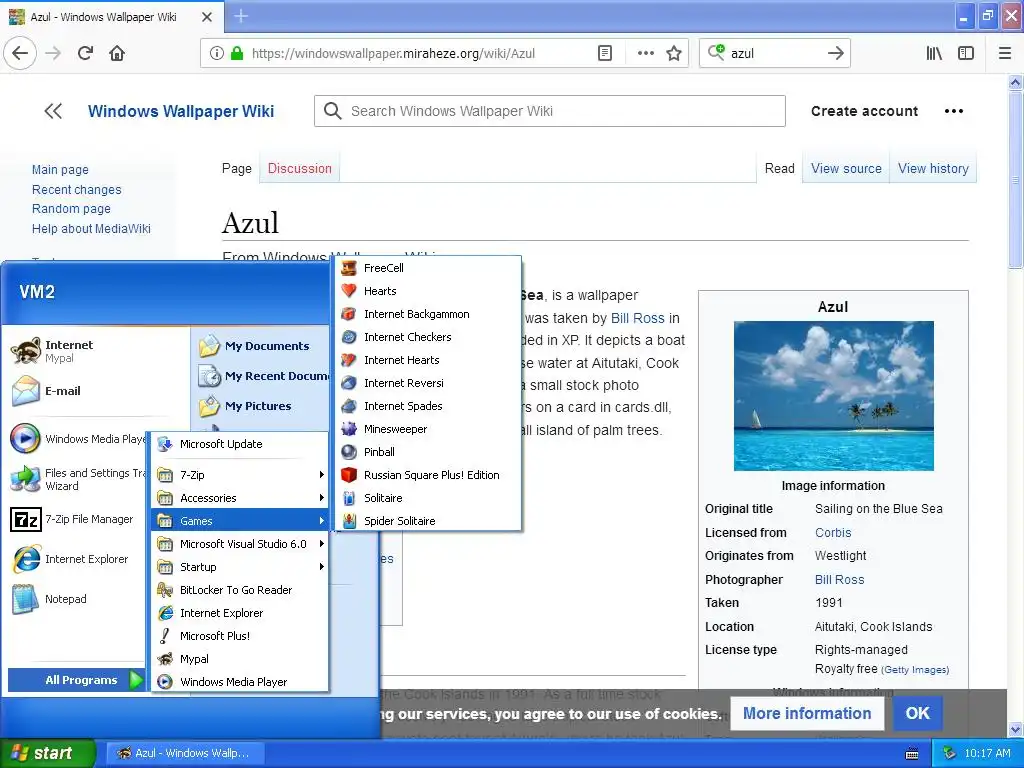Select the Page tab
Screen dimensions: 1024x768
[236, 168]
